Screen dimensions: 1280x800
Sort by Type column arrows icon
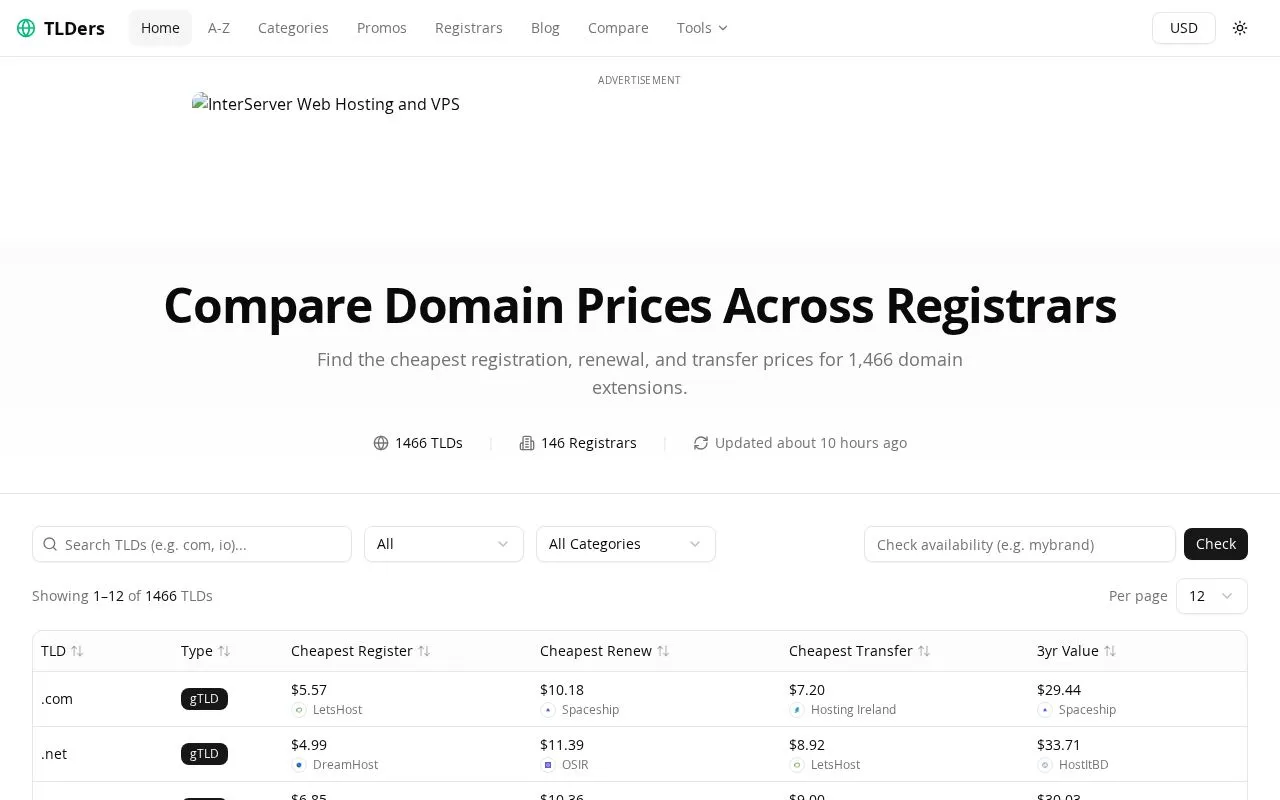pyautogui.click(x=224, y=651)
